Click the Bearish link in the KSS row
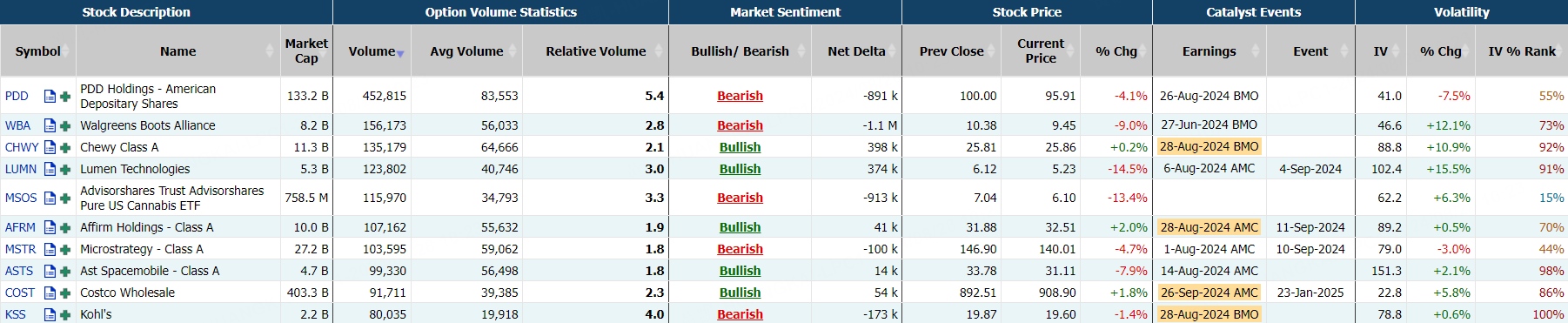The height and width of the screenshot is (323, 1568). pyautogui.click(x=740, y=314)
